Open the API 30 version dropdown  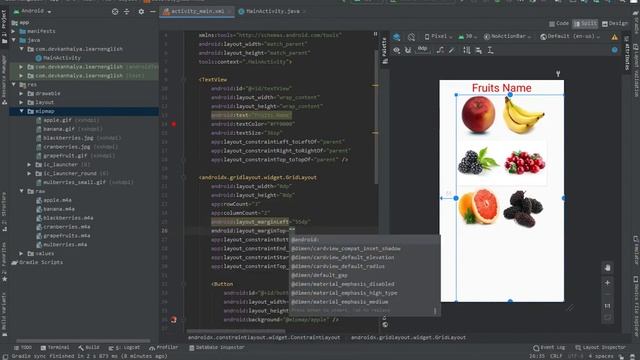tap(467, 37)
